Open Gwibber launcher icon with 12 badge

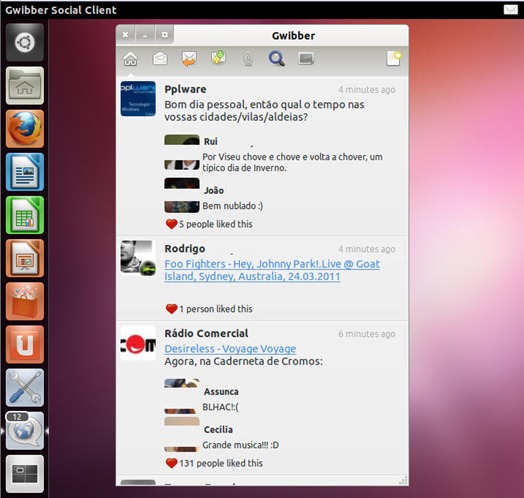point(25,430)
